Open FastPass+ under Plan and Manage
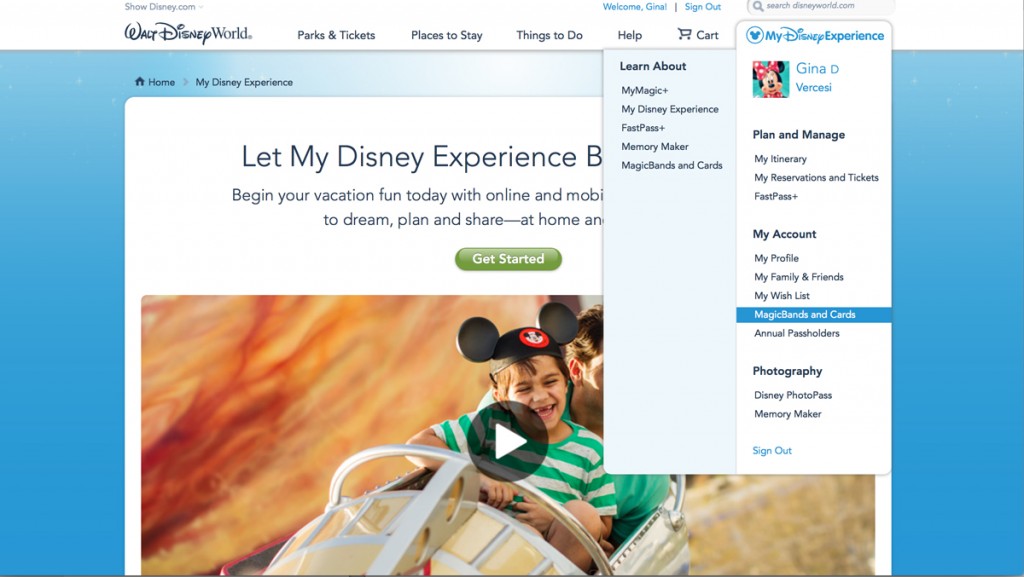Viewport: 1024px width, 577px height. pyautogui.click(x=776, y=196)
